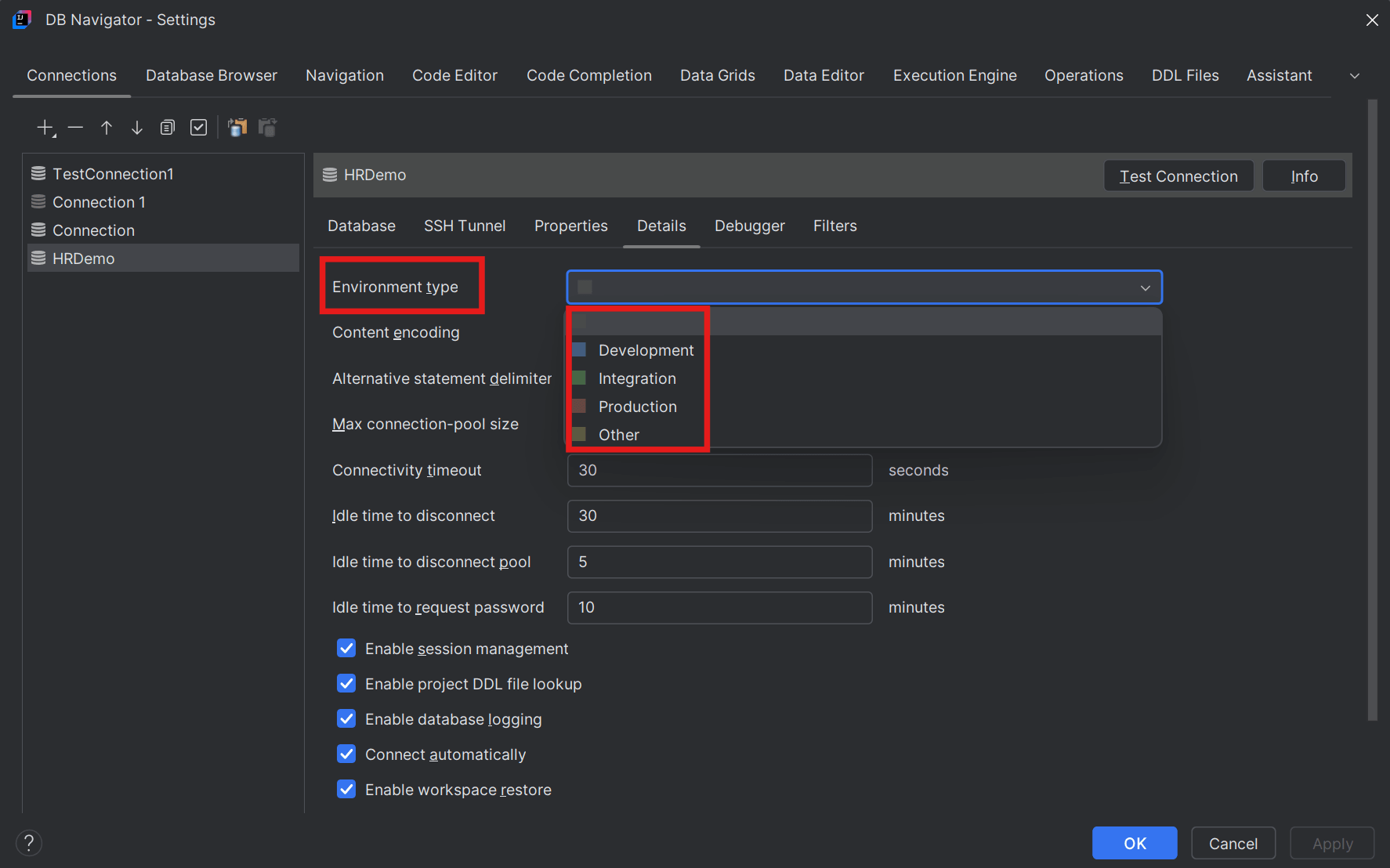Open the Assistant settings tab
This screenshot has width=1390, height=868.
pos(1280,75)
